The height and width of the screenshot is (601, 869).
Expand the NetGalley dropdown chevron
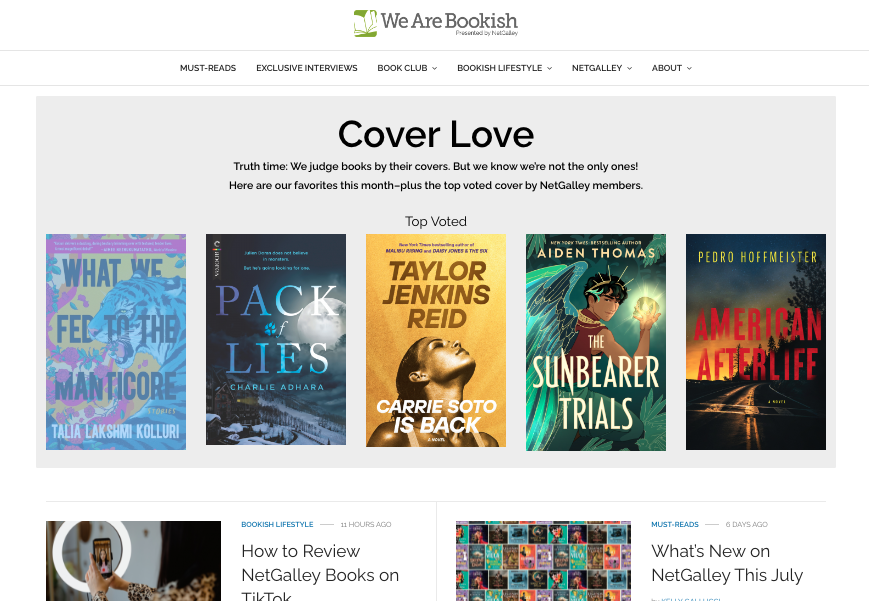coord(629,68)
